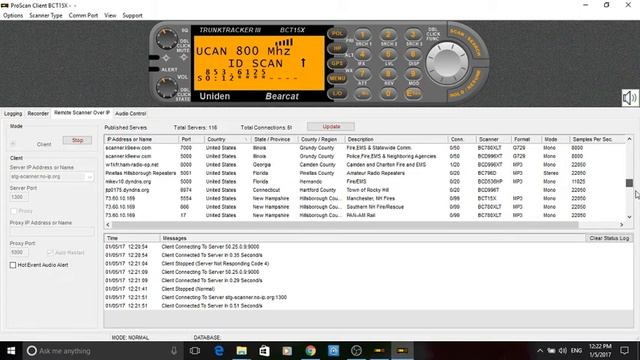
Task: Click the decimal point/No keypad button
Action: click(x=362, y=93)
